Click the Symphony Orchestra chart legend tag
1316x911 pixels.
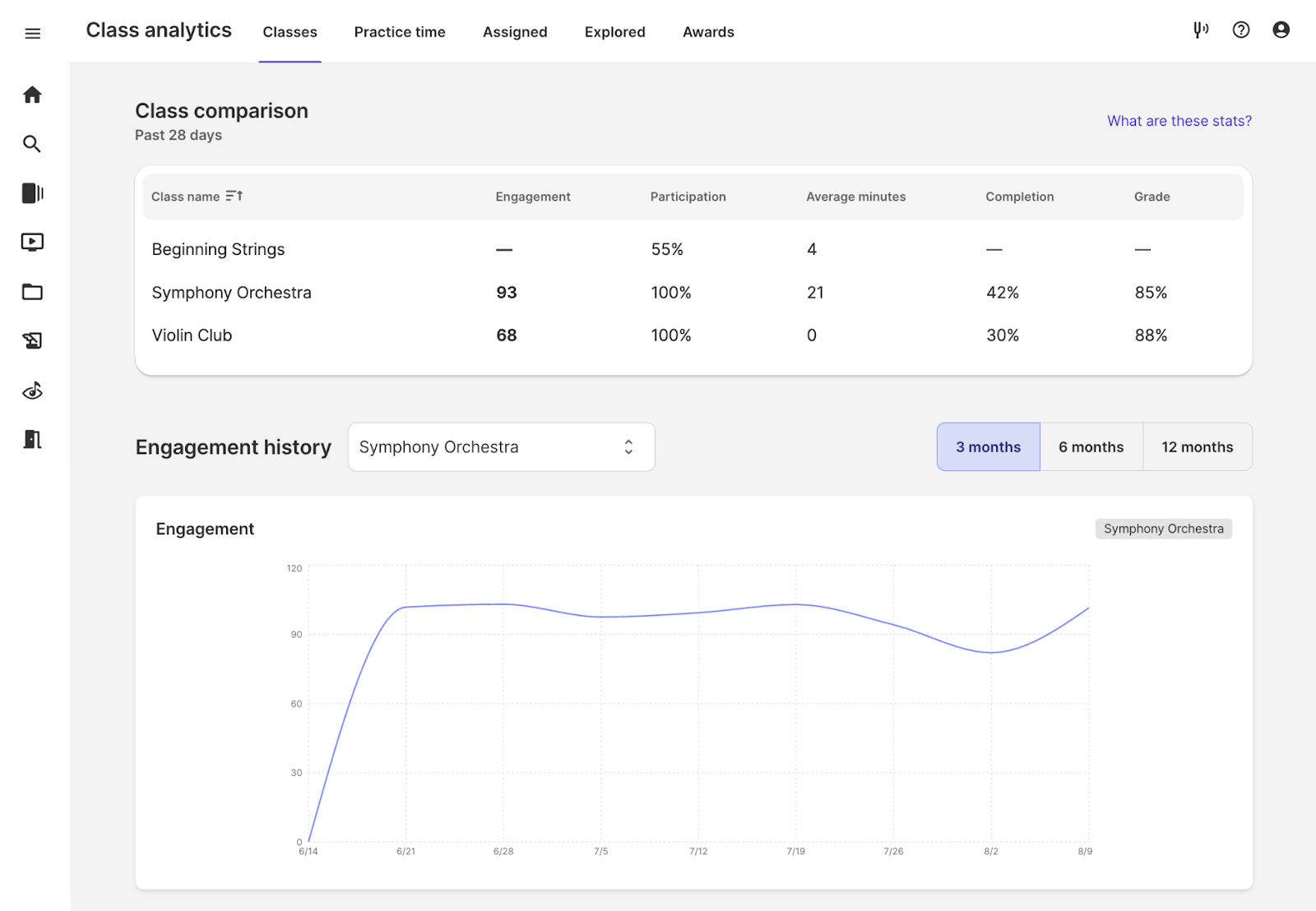coord(1163,529)
